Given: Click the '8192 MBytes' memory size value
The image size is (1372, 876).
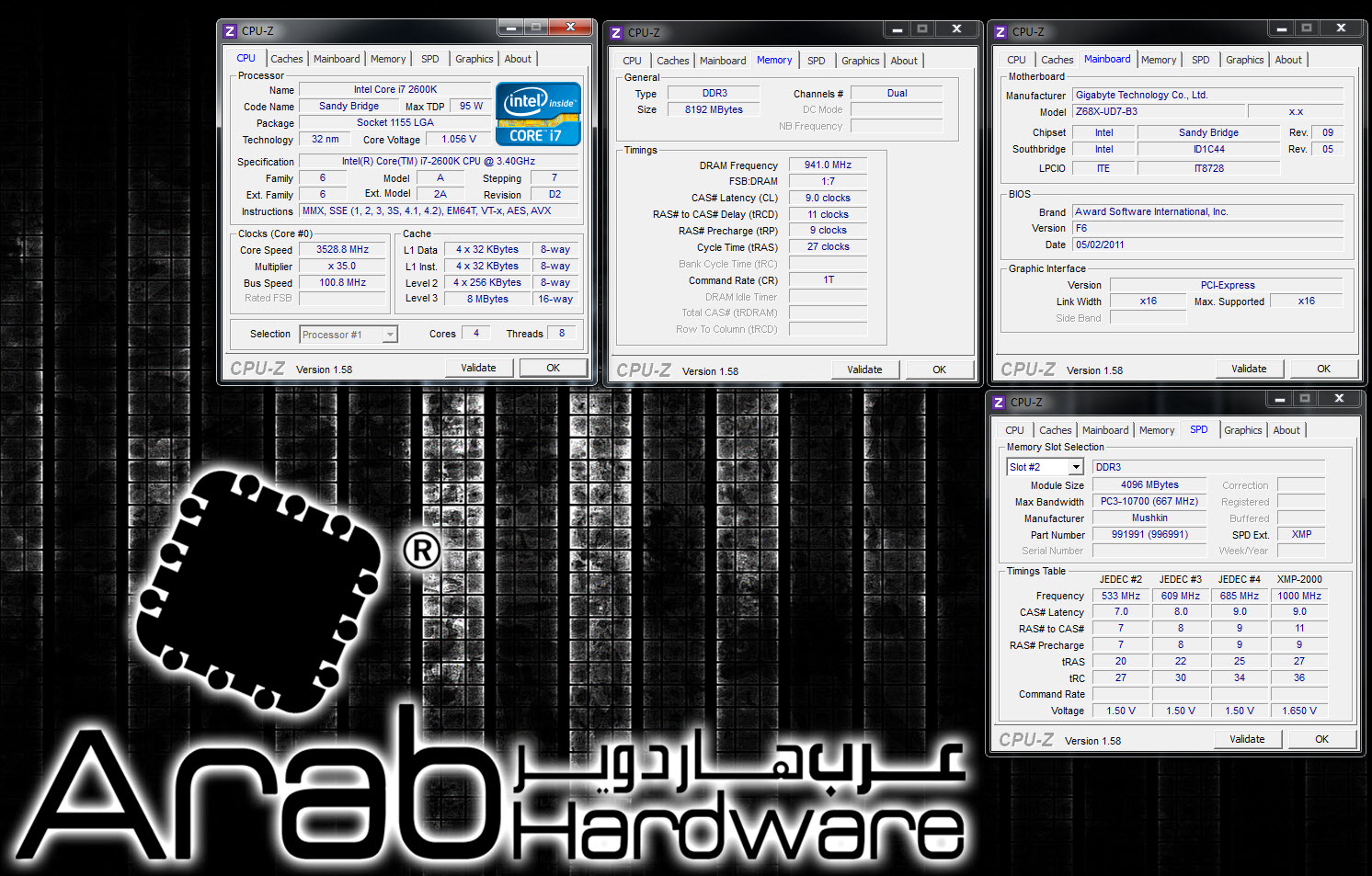Looking at the screenshot, I should pos(714,109).
